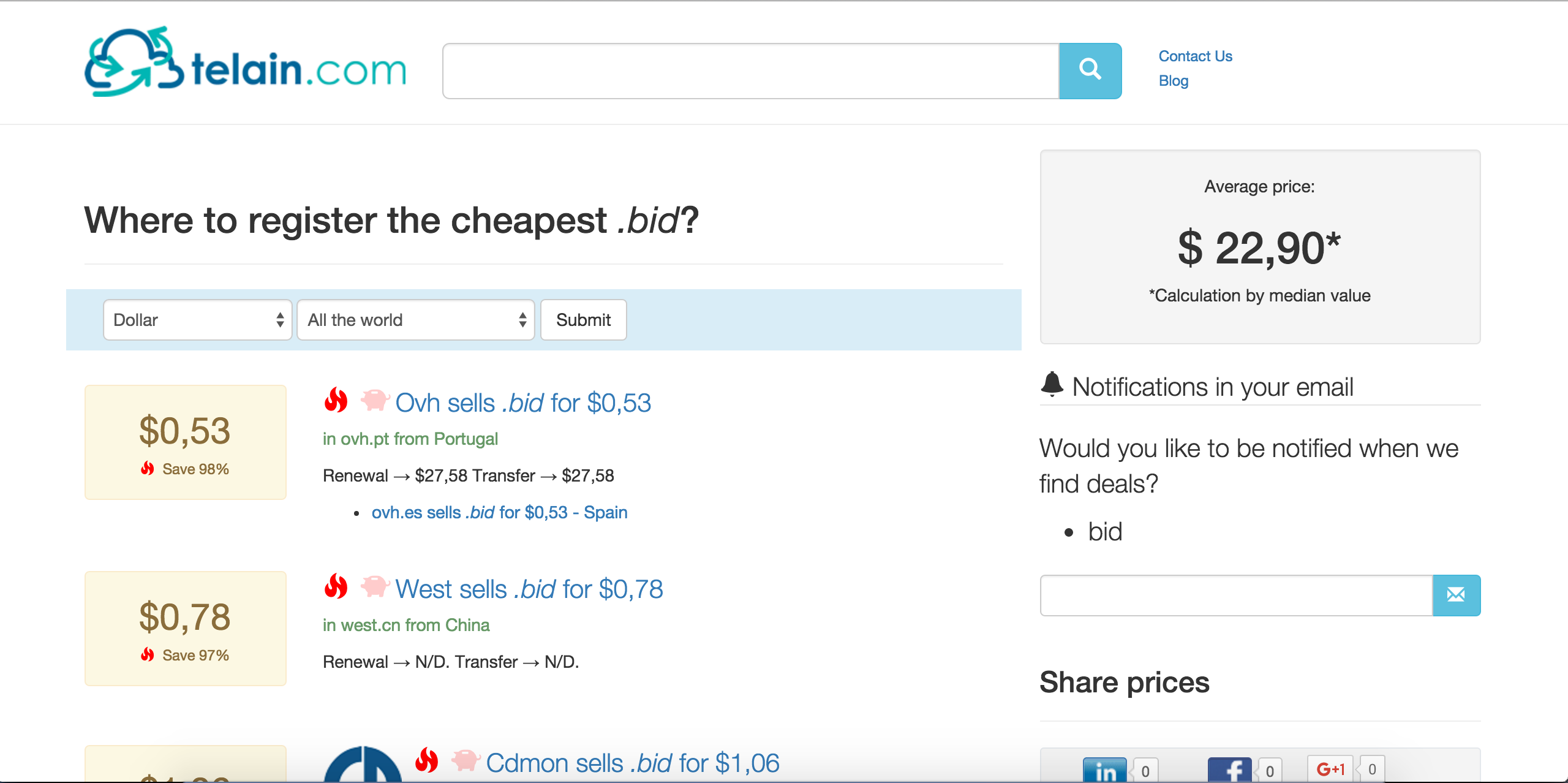
Task: Open the Contact Us link
Action: click(1195, 56)
